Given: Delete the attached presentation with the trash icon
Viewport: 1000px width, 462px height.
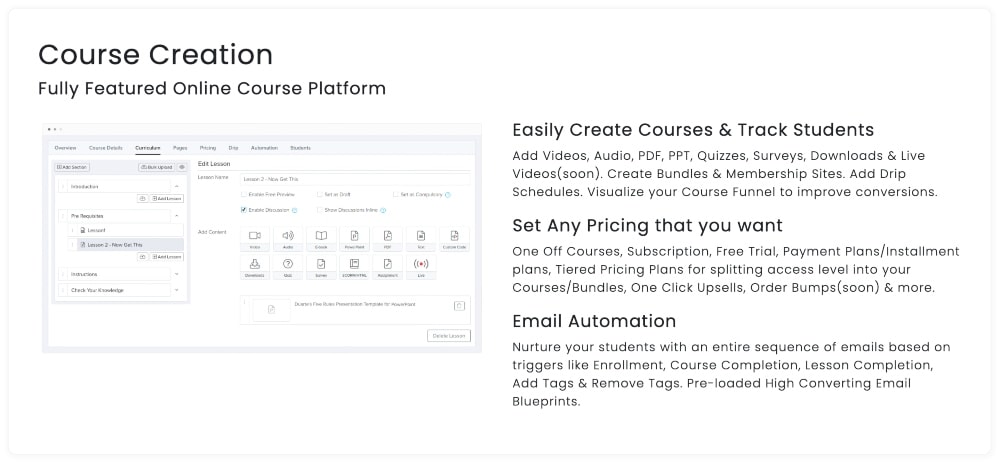Looking at the screenshot, I should point(459,305).
